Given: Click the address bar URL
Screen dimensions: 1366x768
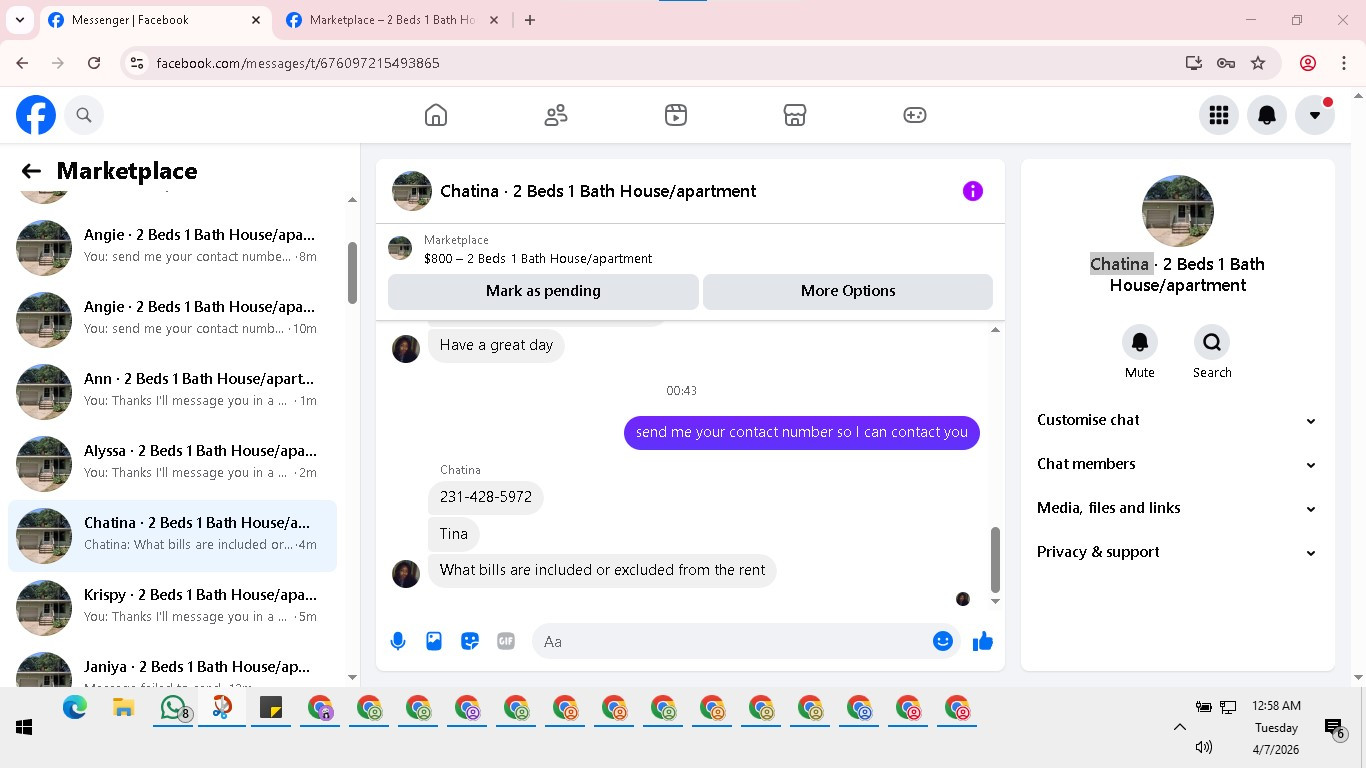Looking at the screenshot, I should [298, 63].
